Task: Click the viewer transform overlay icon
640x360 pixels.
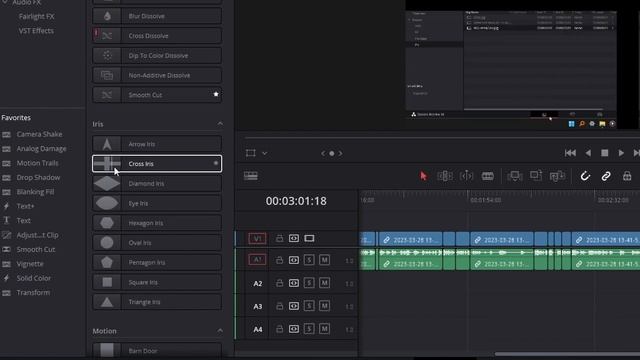Action: point(251,153)
